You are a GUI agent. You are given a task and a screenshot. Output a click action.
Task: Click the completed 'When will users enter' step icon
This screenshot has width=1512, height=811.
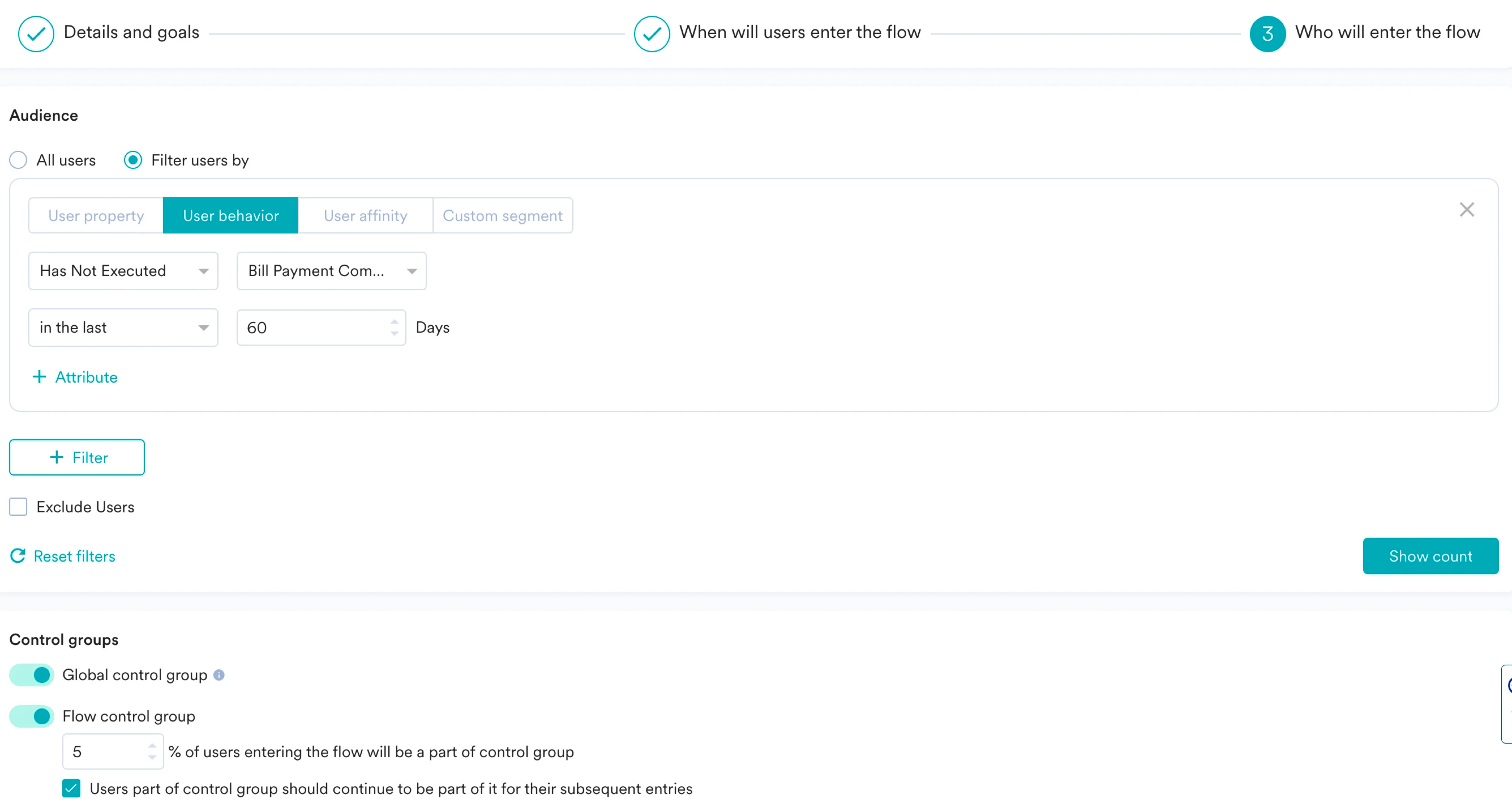[x=652, y=33]
